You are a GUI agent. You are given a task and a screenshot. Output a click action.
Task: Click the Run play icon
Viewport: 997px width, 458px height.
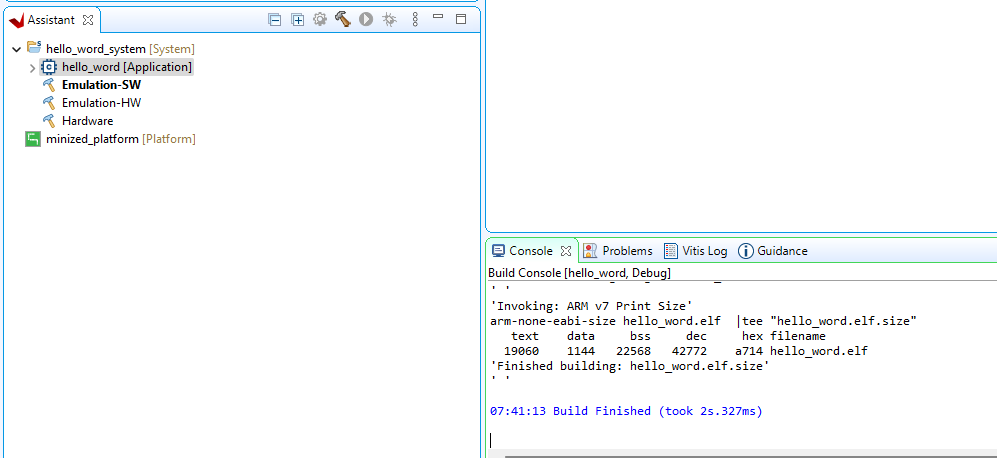tap(366, 20)
